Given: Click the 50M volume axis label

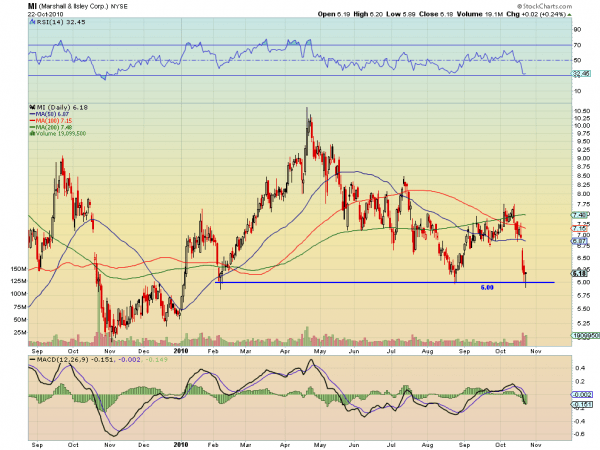Looking at the screenshot, I should pos(20,320).
